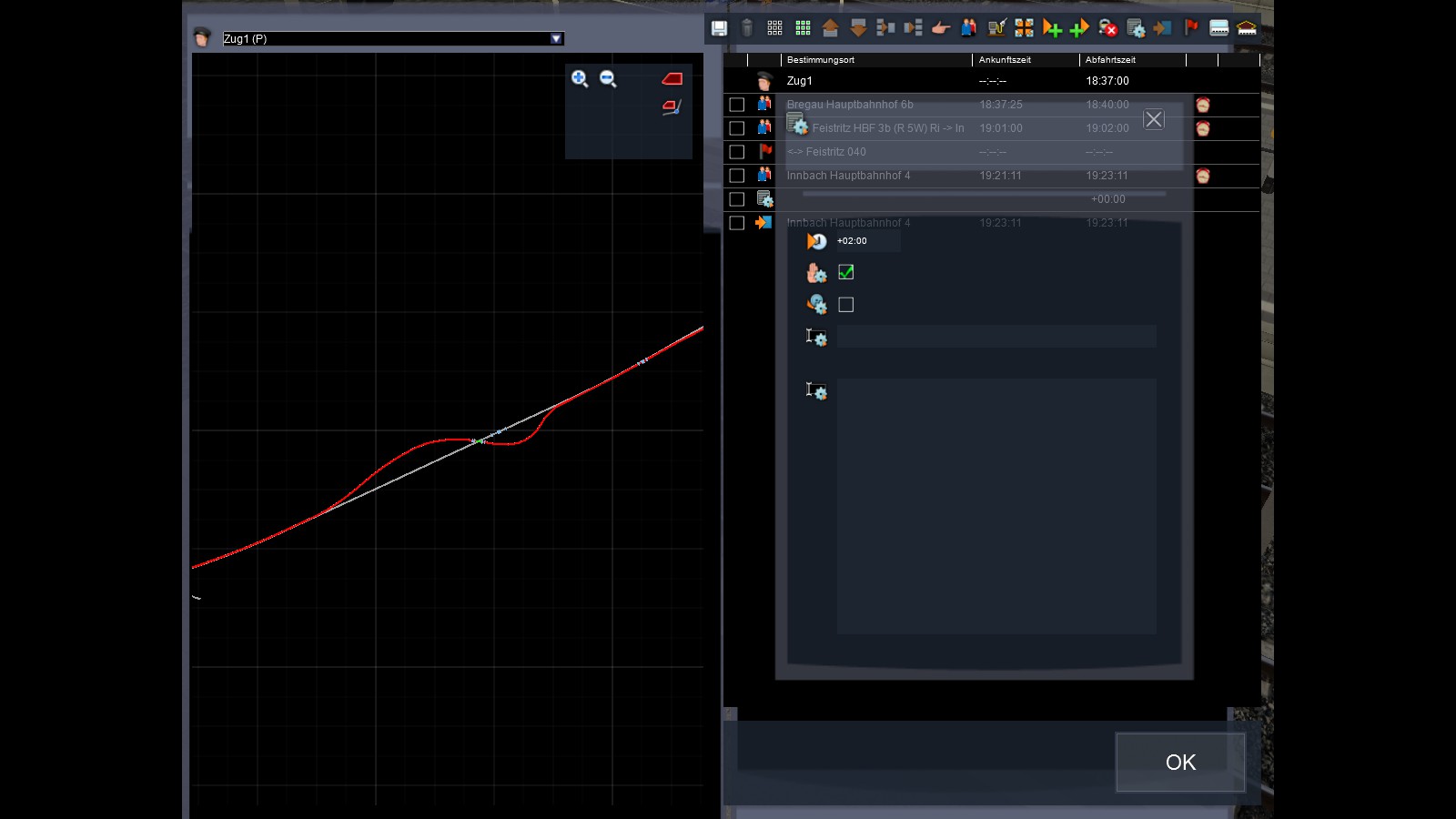Click the large multi-line text area in popup

tap(996, 506)
